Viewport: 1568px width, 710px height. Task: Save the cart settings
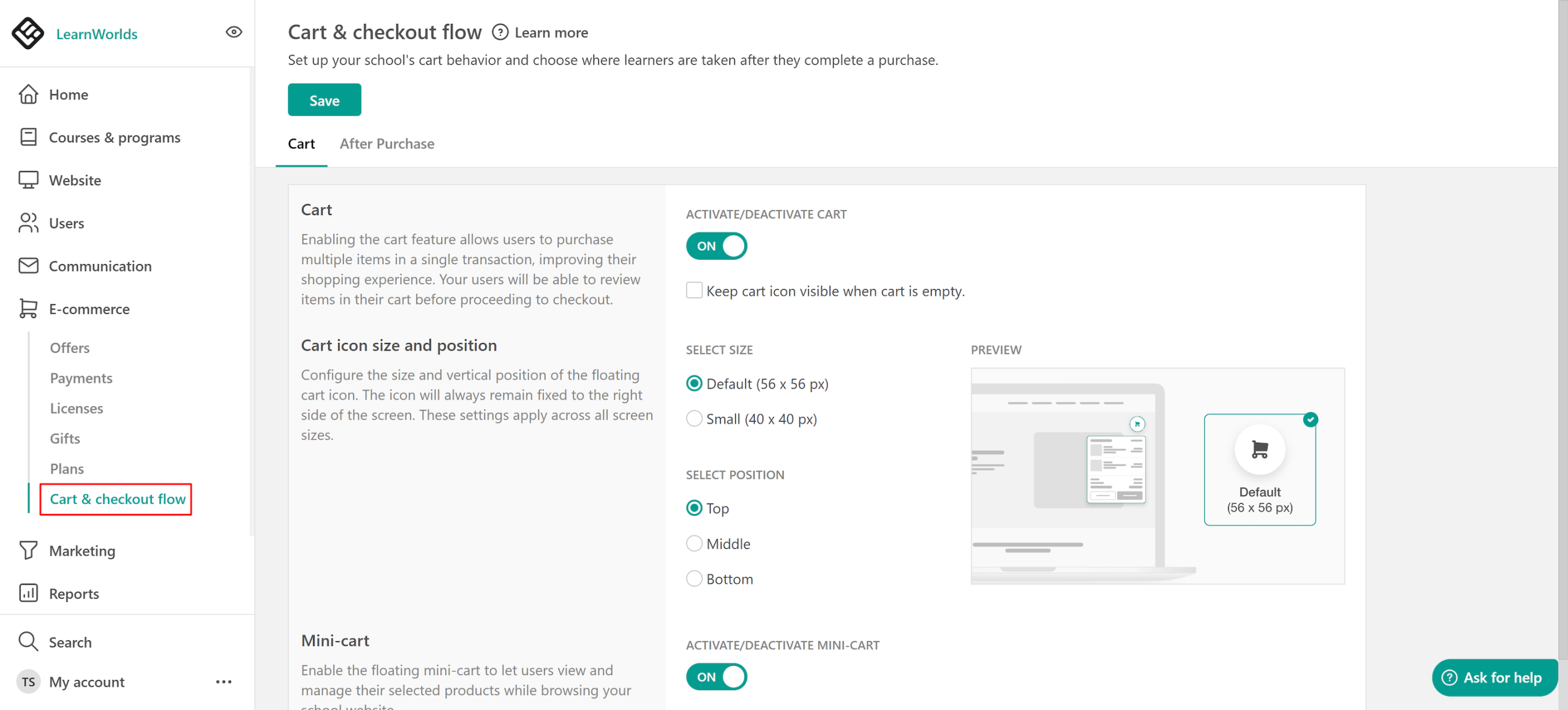pos(324,99)
